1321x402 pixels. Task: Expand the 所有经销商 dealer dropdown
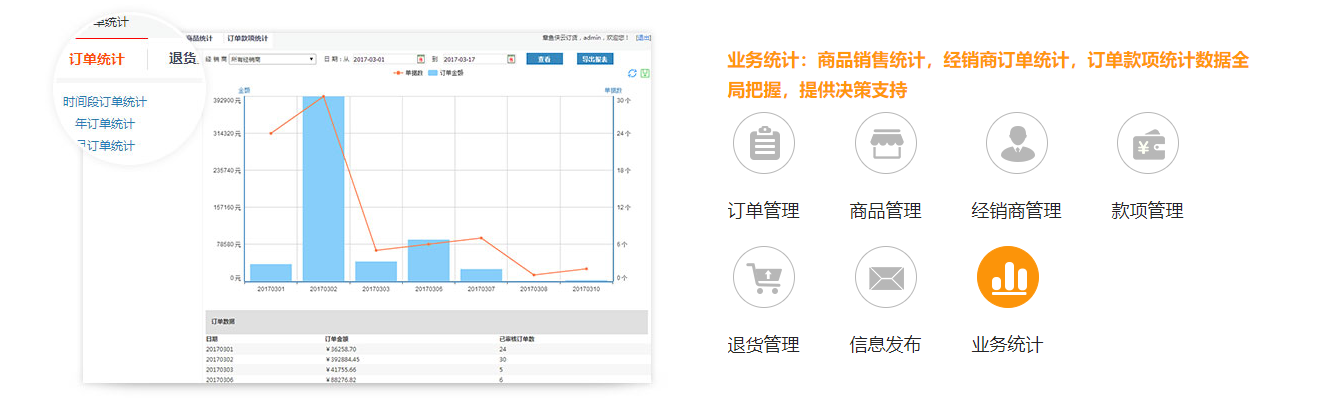[x=273, y=59]
